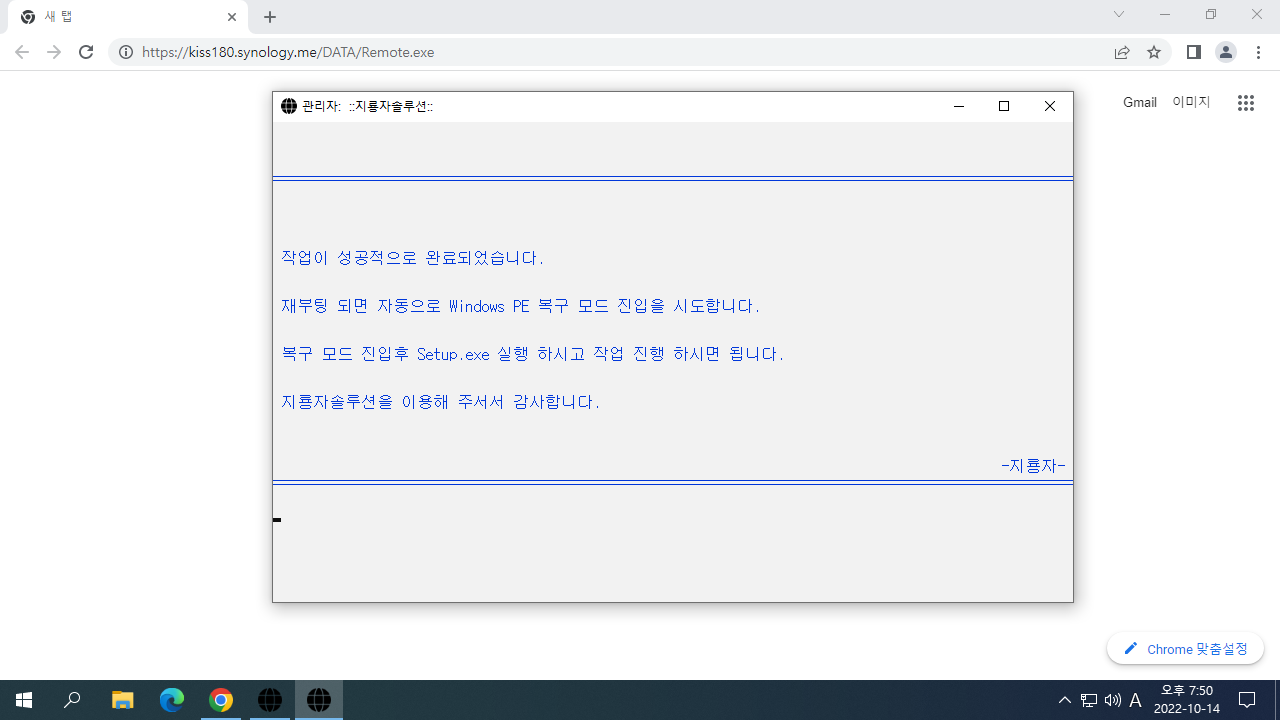1280x720 pixels.
Task: Click the first globe app in taskbar
Action: tap(270, 700)
